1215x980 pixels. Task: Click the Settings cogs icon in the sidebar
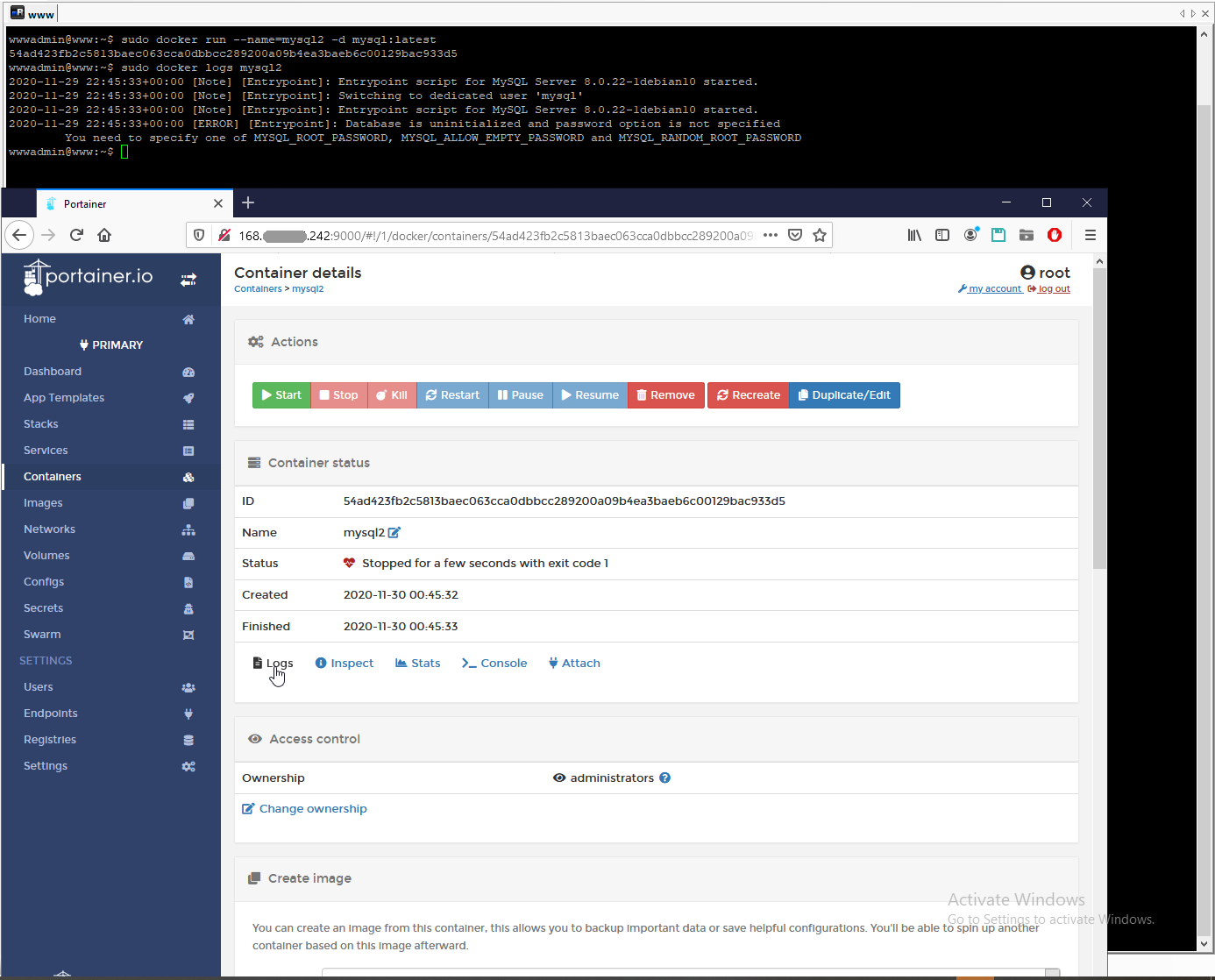tap(188, 767)
